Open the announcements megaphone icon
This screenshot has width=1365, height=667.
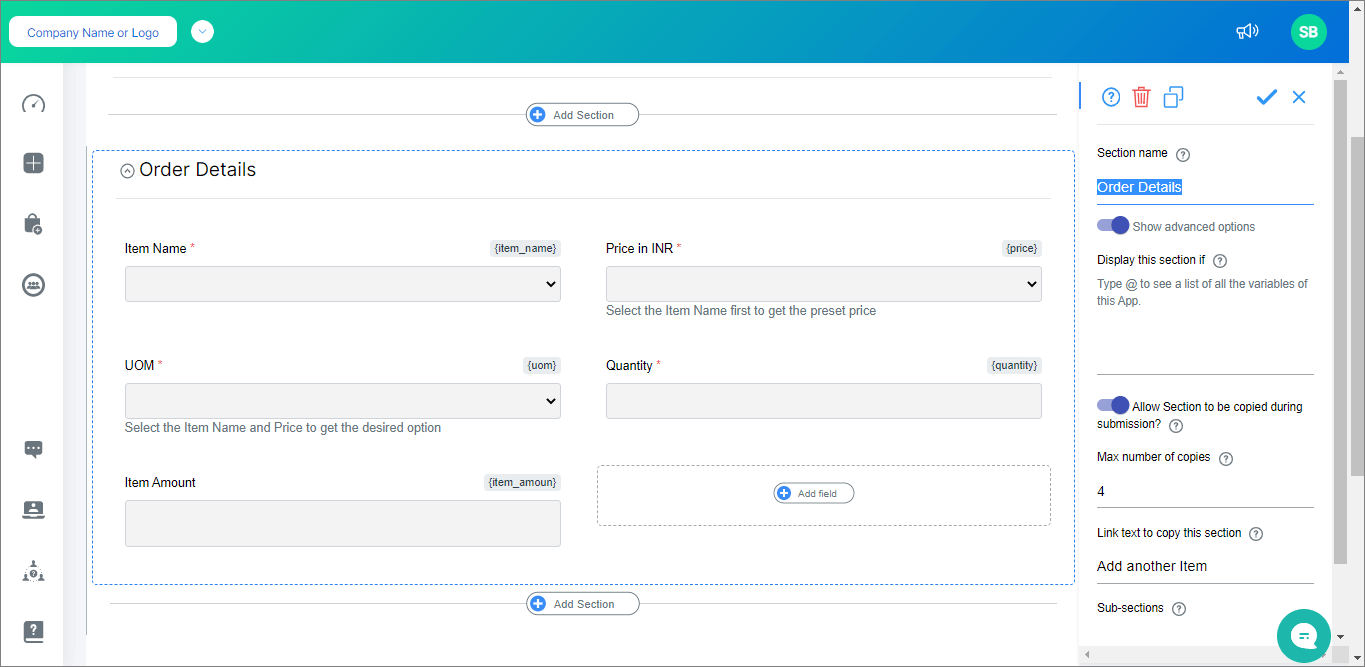click(1247, 31)
